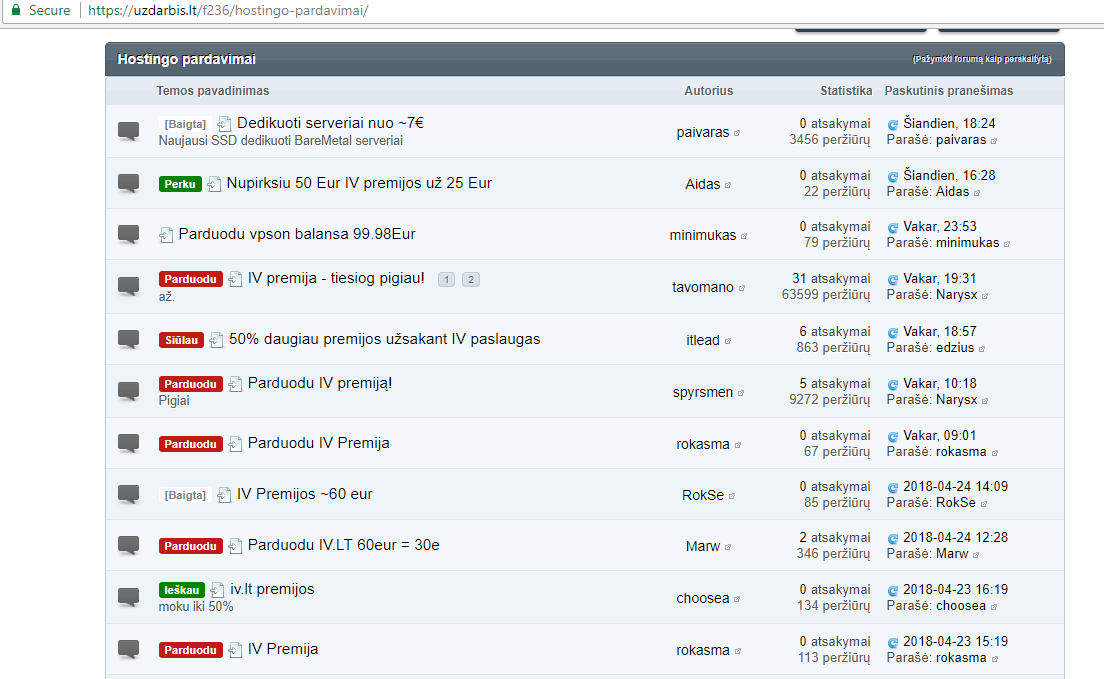Screen dimensions: 1104x679
Task: Click new-post page icon before Parduodu vpson balansa
Action: (x=166, y=235)
